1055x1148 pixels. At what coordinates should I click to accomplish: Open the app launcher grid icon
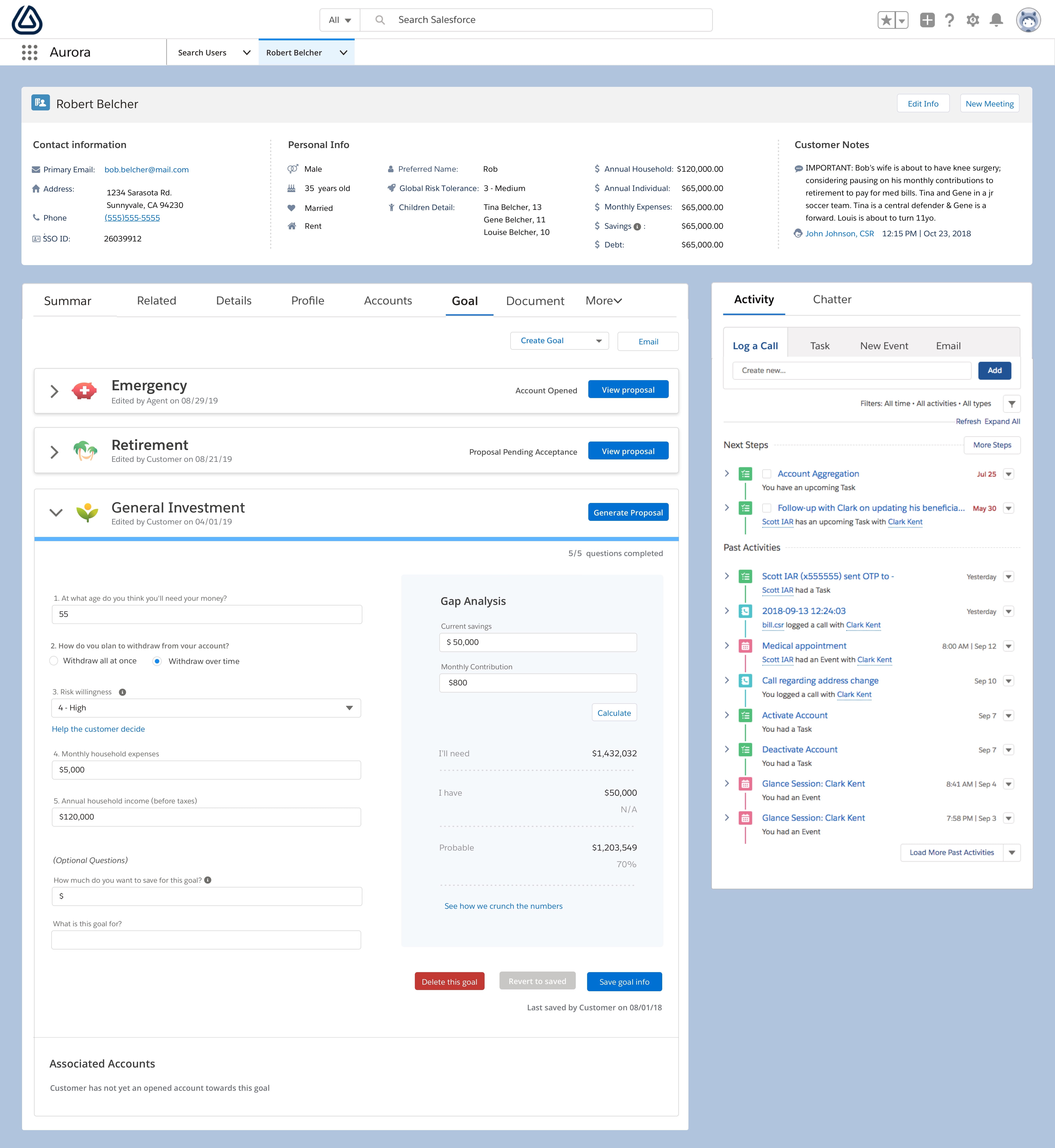[30, 52]
